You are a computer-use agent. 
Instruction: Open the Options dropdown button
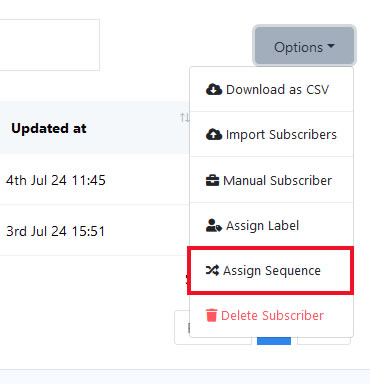pyautogui.click(x=304, y=46)
